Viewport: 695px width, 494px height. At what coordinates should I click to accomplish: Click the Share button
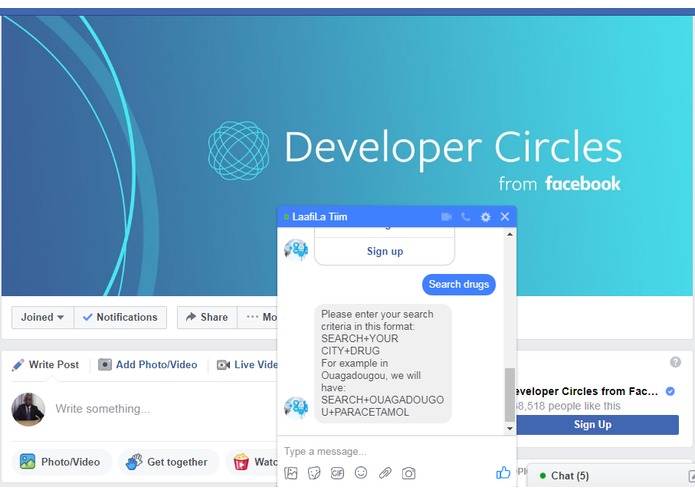[x=207, y=317]
